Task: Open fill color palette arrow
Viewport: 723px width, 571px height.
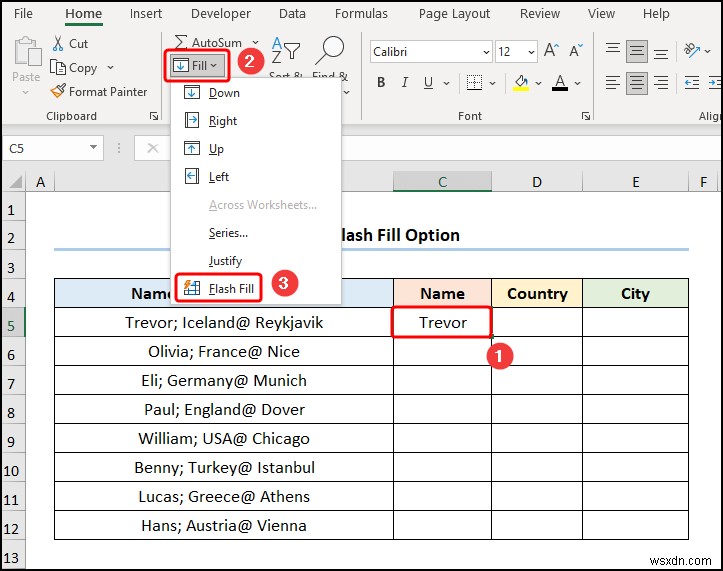Action: 538,83
